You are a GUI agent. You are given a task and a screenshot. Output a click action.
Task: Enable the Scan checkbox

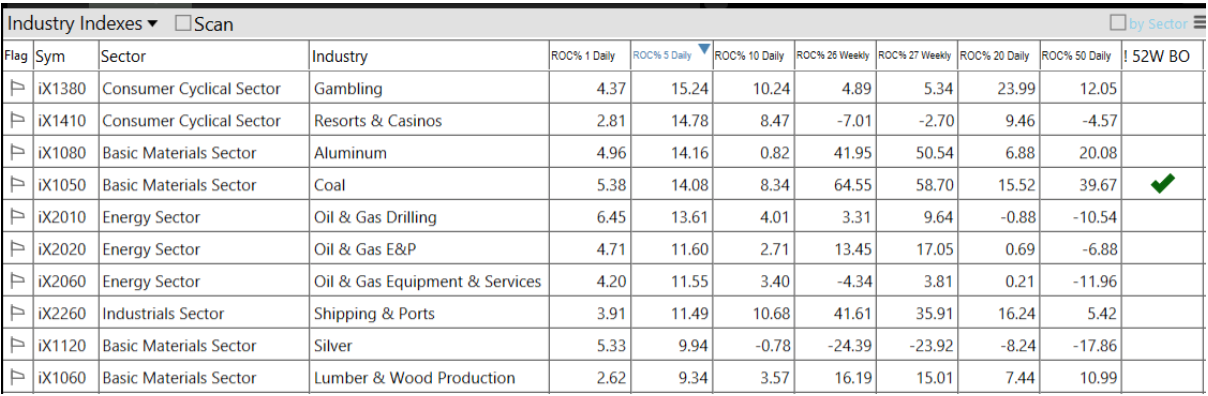[183, 23]
